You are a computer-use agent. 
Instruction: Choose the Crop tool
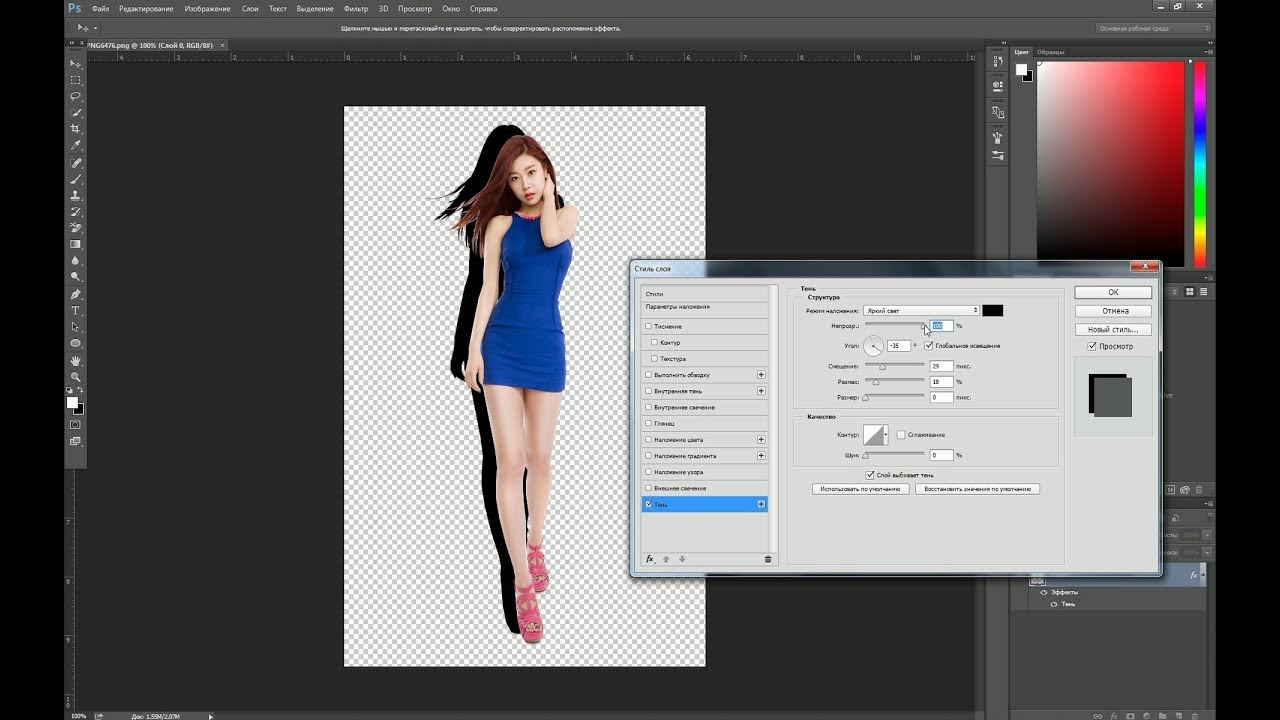(76, 130)
